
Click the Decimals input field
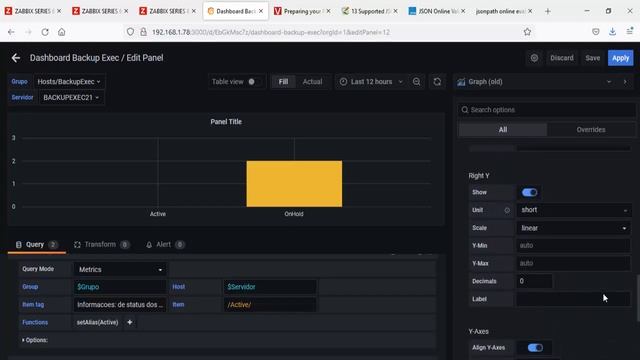tap(534, 281)
